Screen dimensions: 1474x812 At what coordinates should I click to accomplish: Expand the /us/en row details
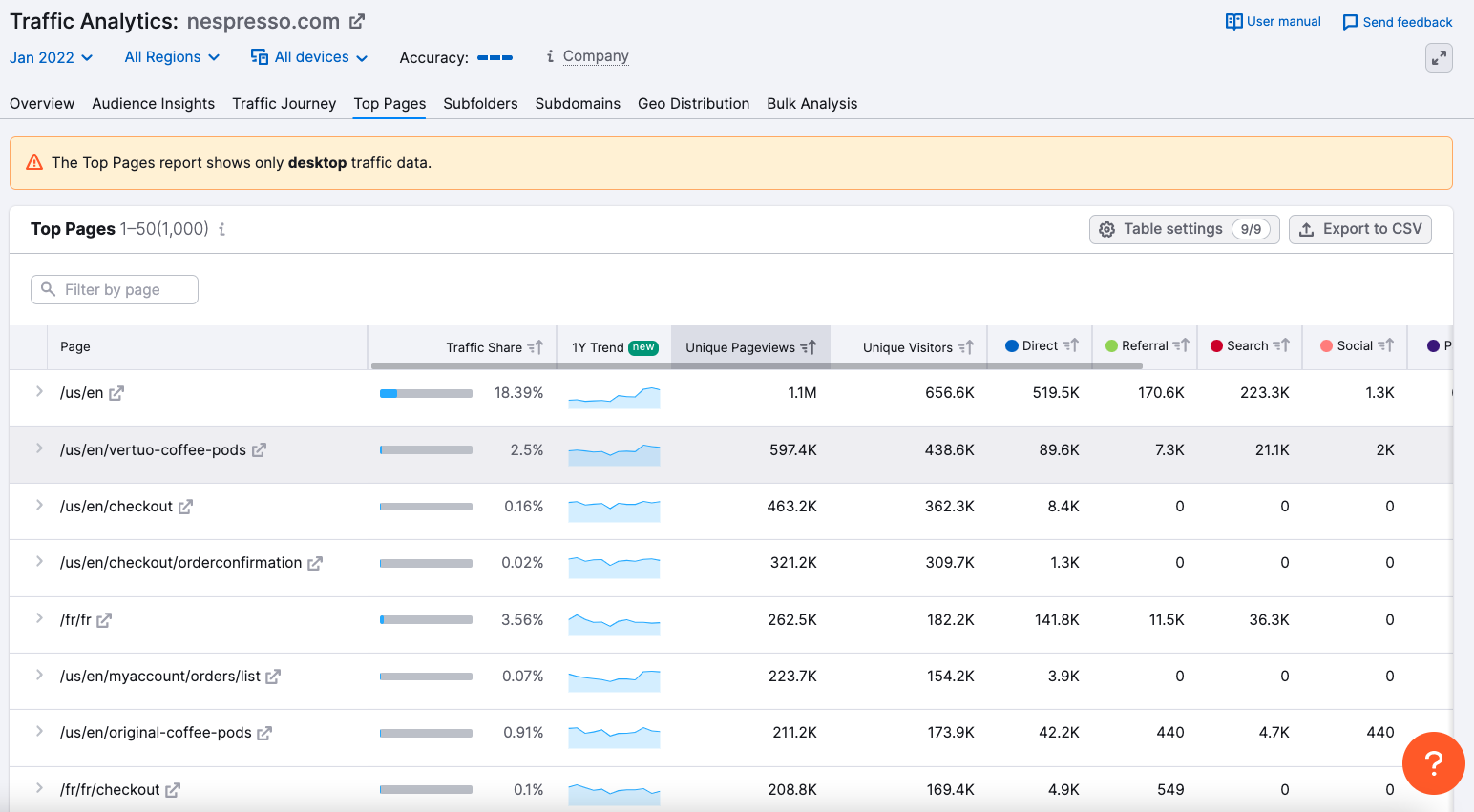[x=38, y=392]
